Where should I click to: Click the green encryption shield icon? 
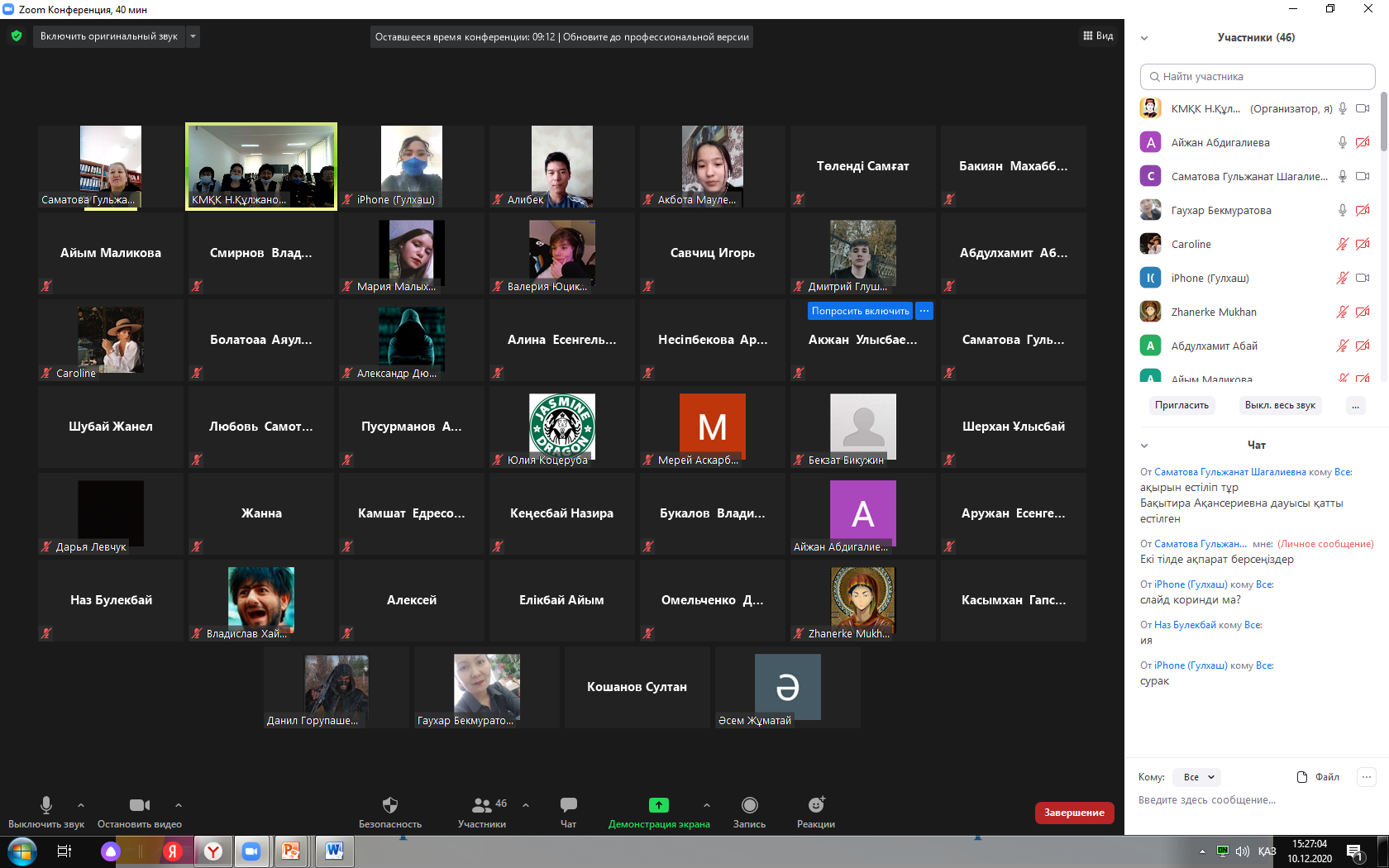pos(17,36)
